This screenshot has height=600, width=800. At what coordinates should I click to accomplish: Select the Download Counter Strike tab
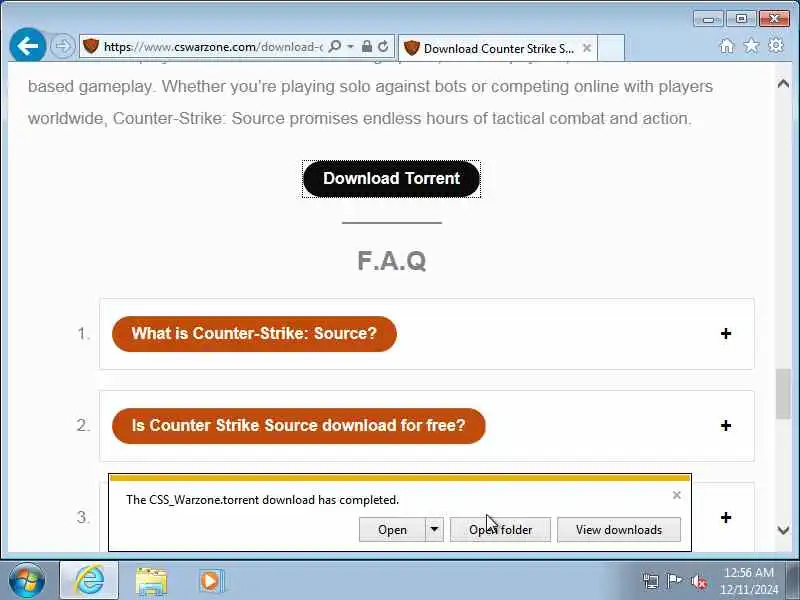click(498, 48)
